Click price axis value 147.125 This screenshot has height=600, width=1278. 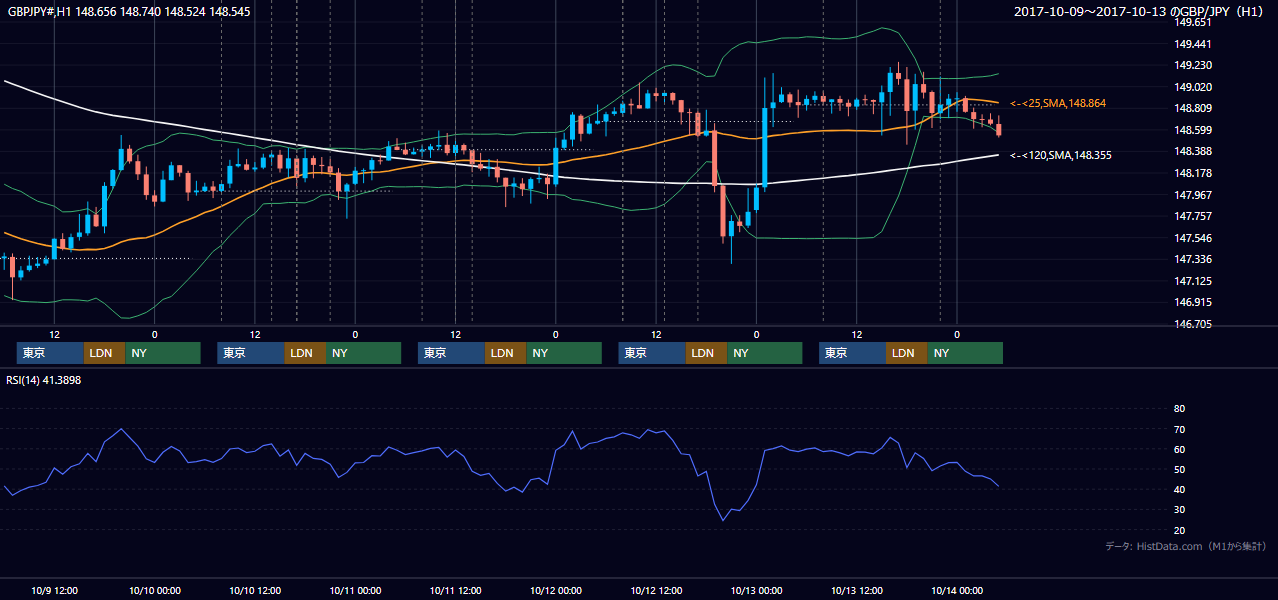pos(1194,281)
